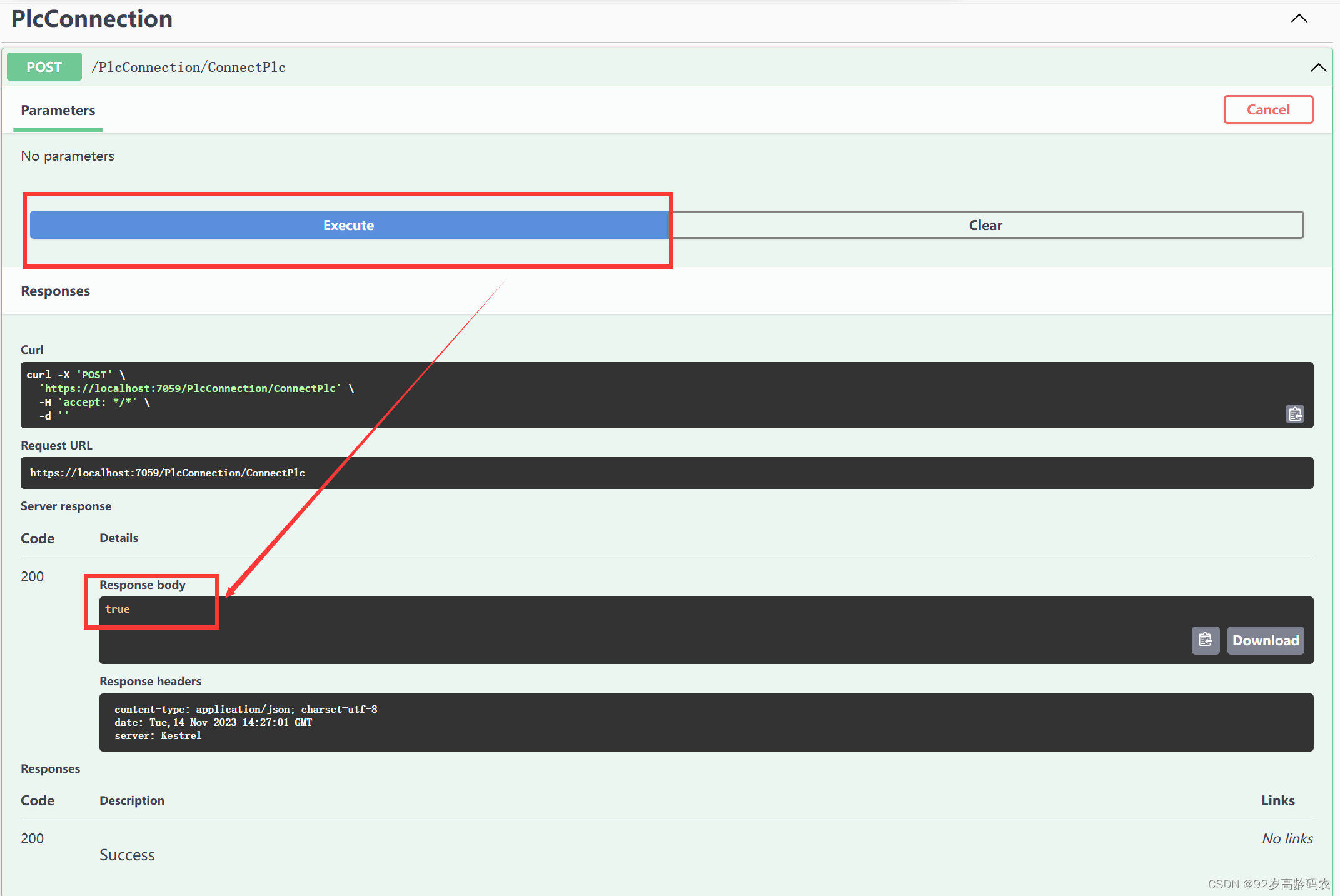
Task: Copy the curl command to clipboard
Action: (1294, 414)
